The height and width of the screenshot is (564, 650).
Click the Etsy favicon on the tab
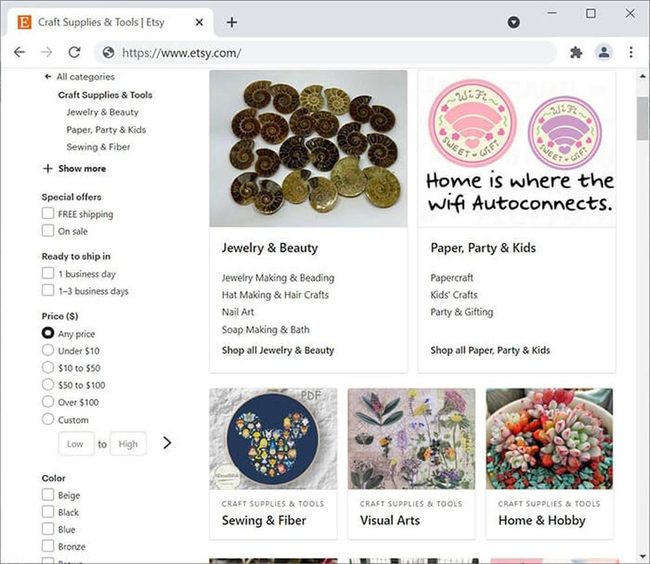(x=24, y=22)
